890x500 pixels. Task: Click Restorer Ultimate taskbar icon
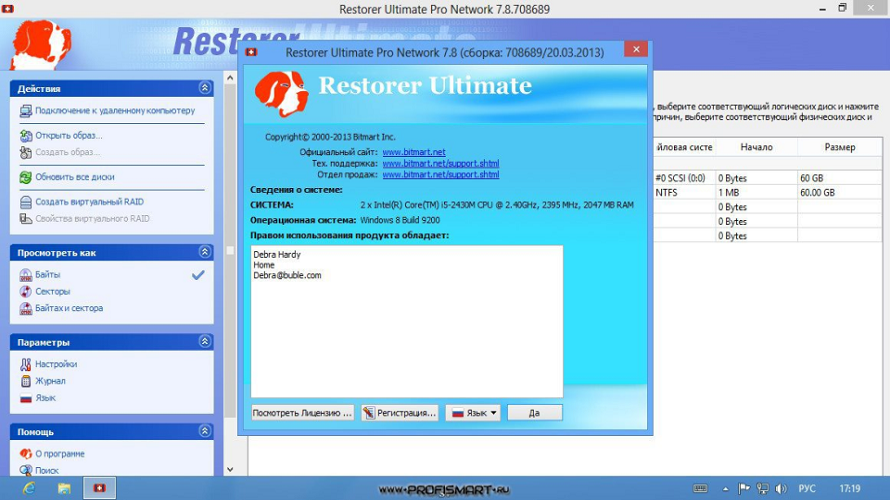[x=99, y=488]
